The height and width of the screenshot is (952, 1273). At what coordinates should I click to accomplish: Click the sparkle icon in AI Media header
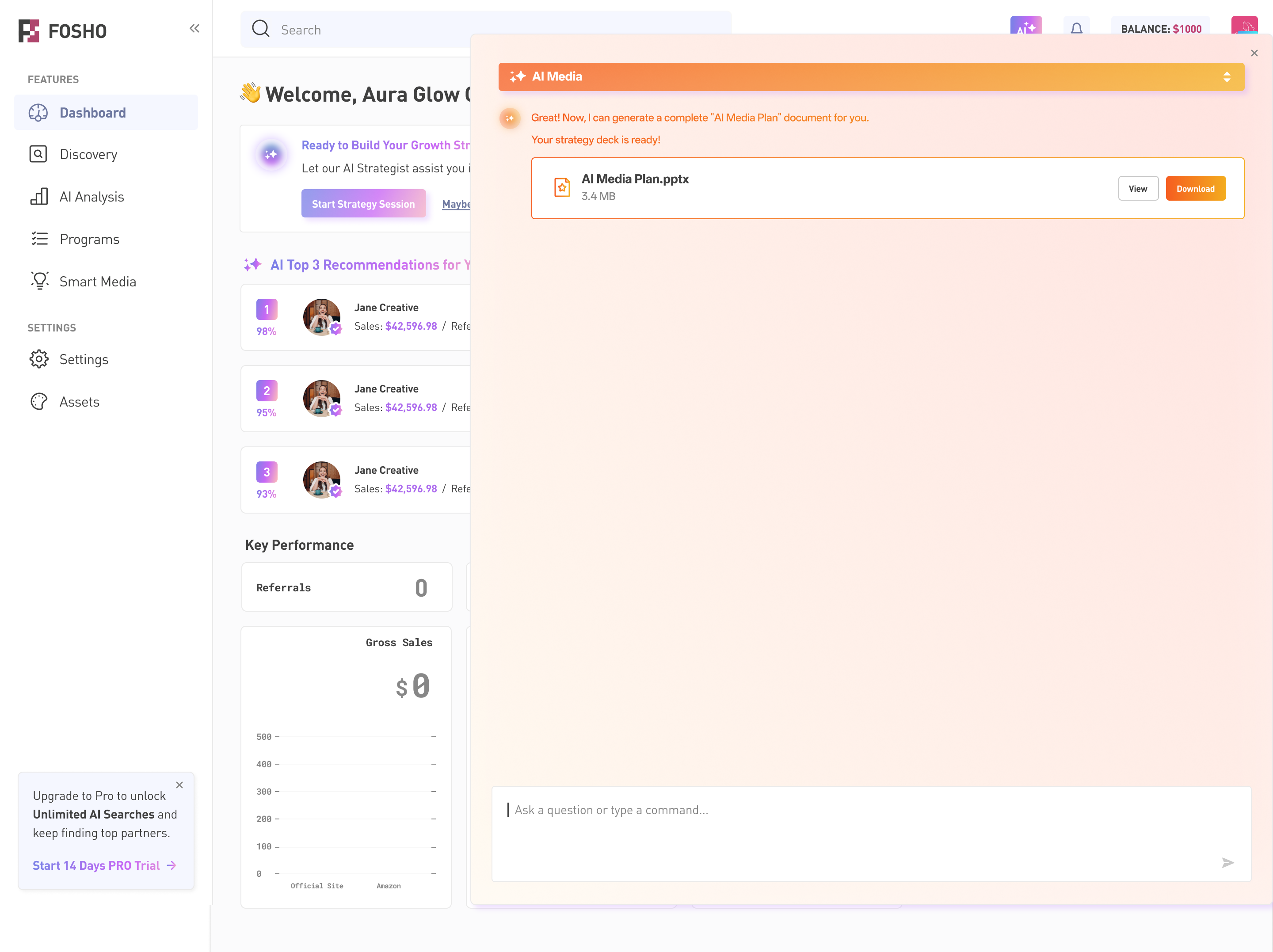click(x=517, y=76)
